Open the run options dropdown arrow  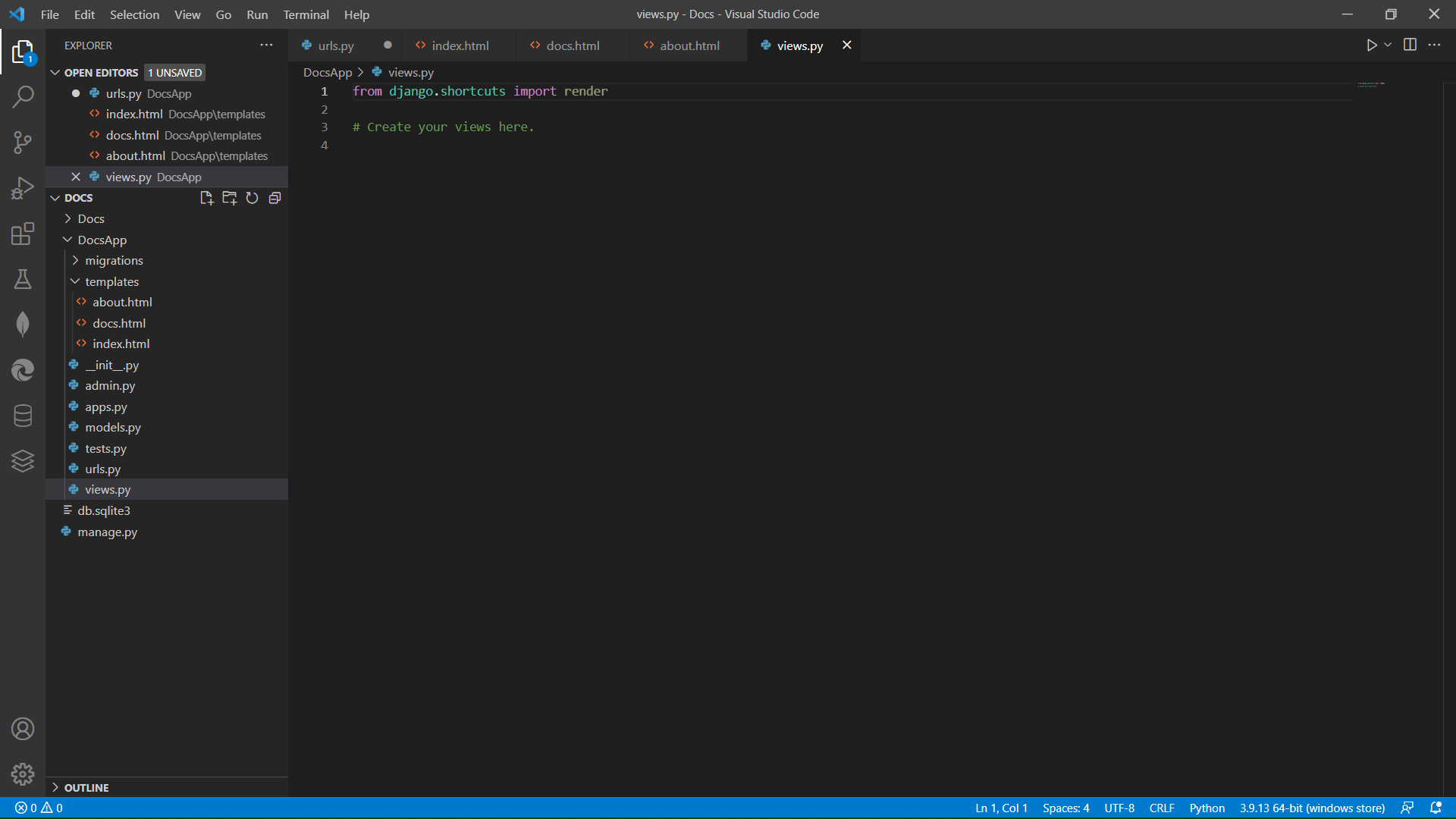(1388, 45)
